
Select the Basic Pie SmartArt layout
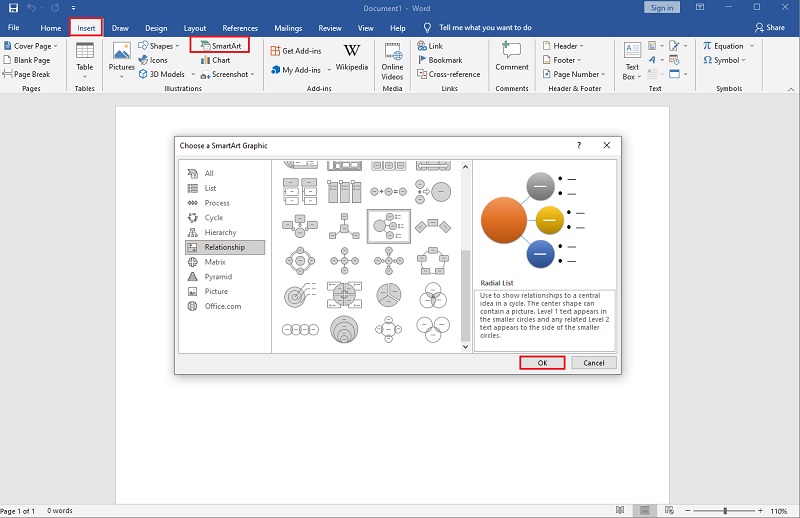(x=389, y=295)
